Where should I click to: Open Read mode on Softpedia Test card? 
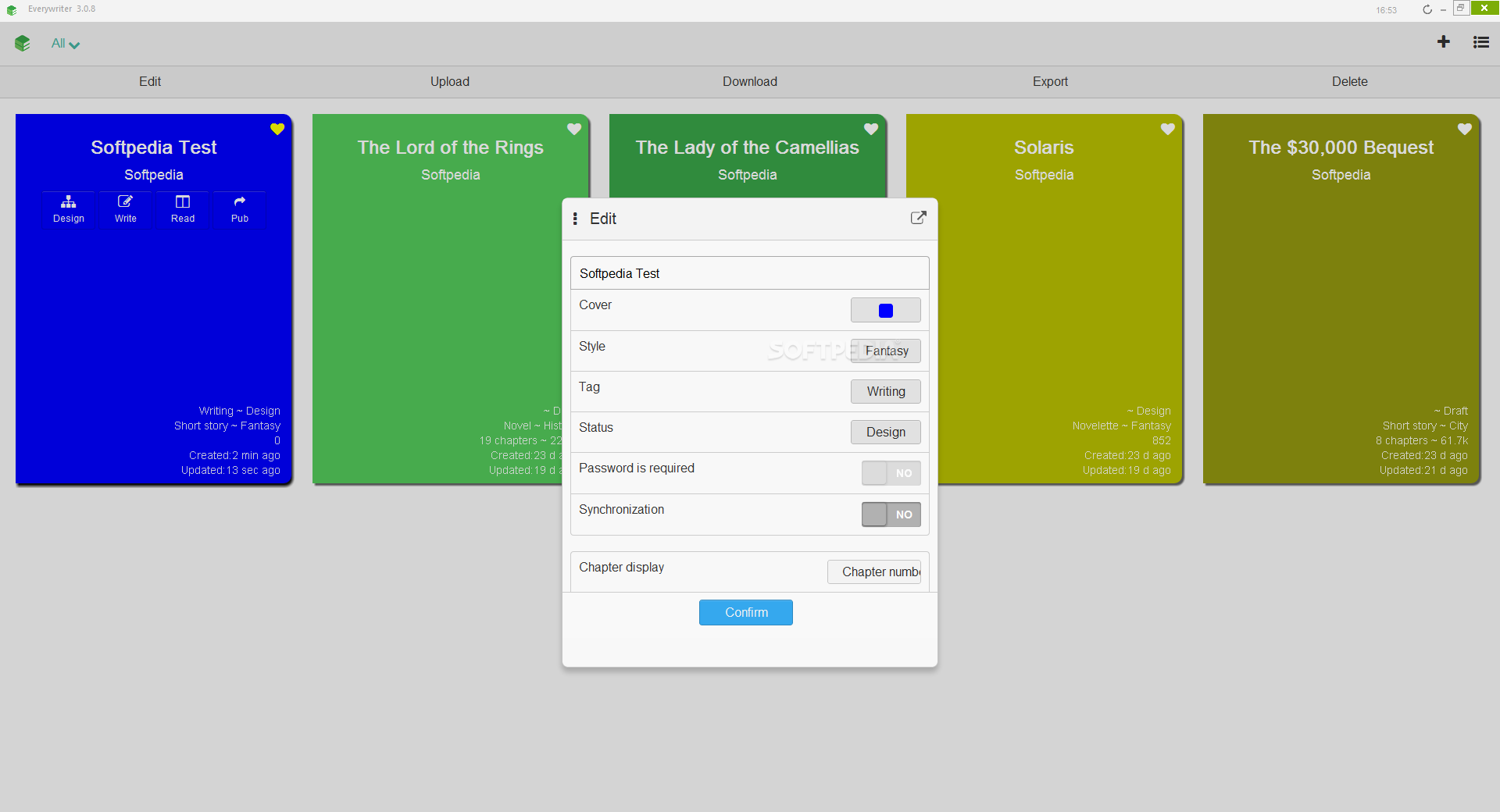tap(183, 209)
